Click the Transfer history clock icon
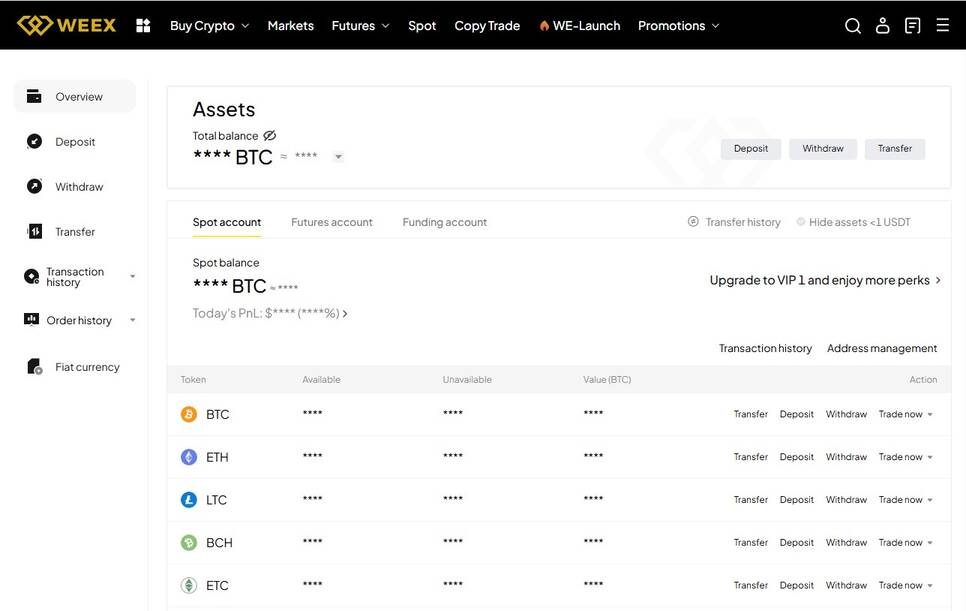 693,222
